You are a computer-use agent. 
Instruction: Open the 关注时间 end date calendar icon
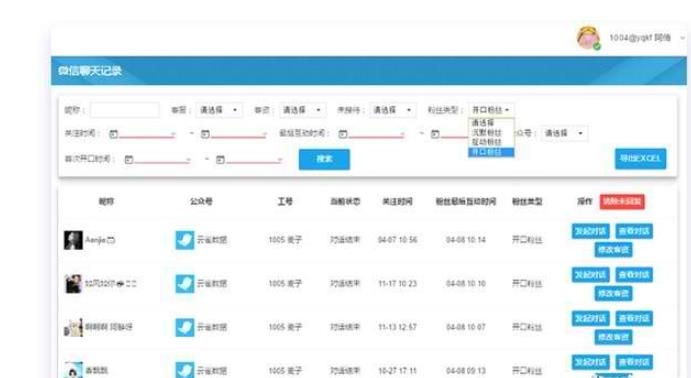pyautogui.click(x=205, y=134)
